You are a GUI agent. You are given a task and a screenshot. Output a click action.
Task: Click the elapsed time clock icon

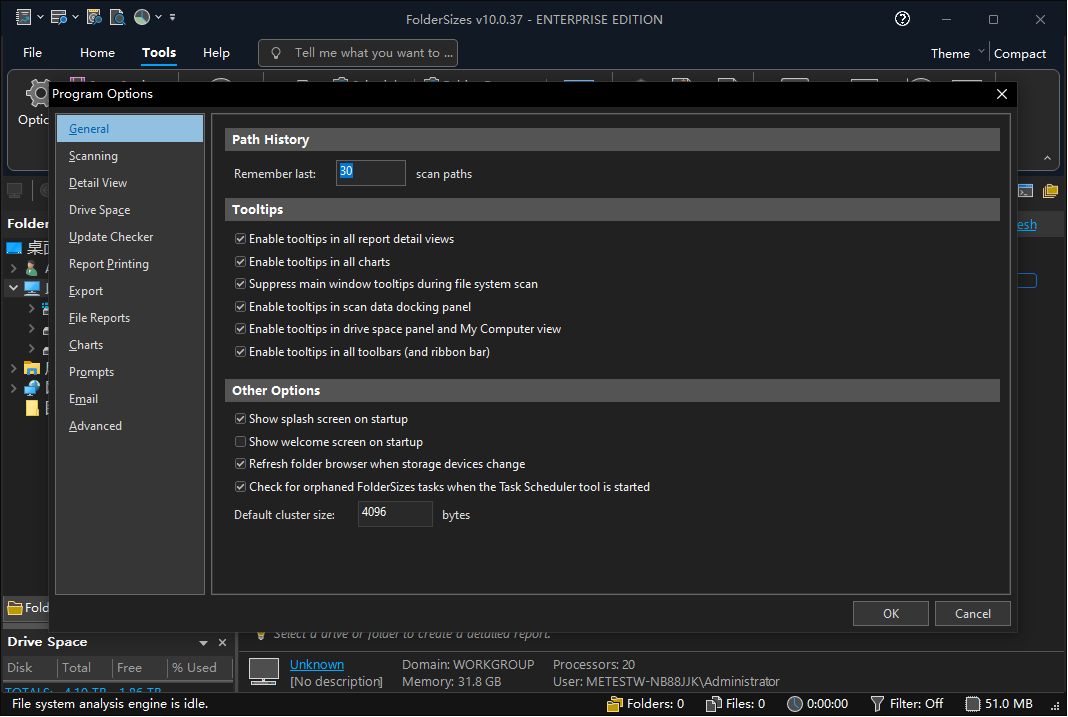794,704
